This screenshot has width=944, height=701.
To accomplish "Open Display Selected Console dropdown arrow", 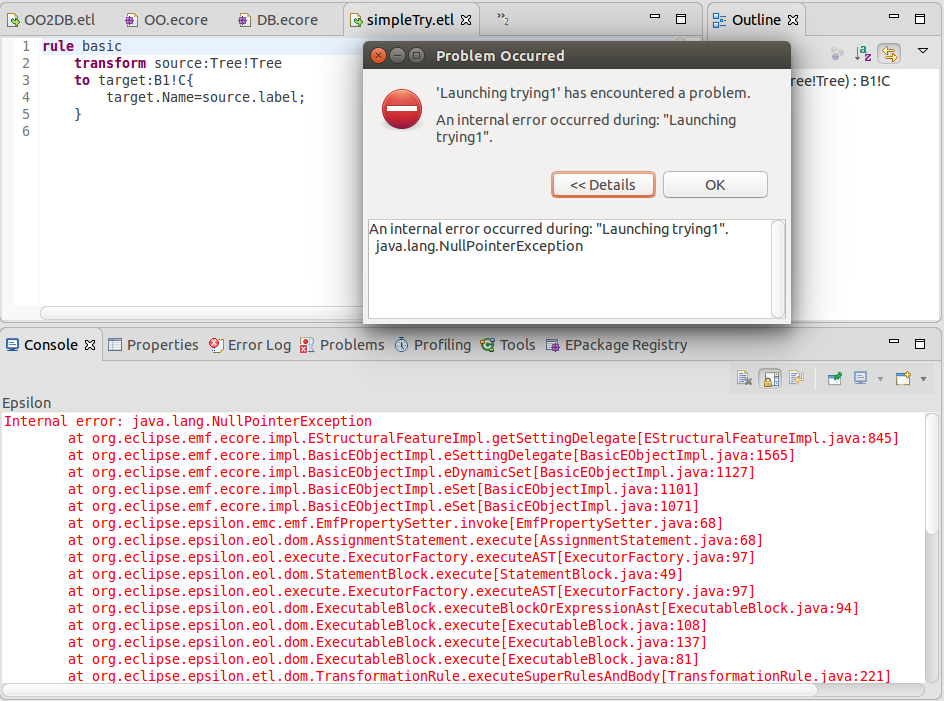I will click(x=880, y=379).
